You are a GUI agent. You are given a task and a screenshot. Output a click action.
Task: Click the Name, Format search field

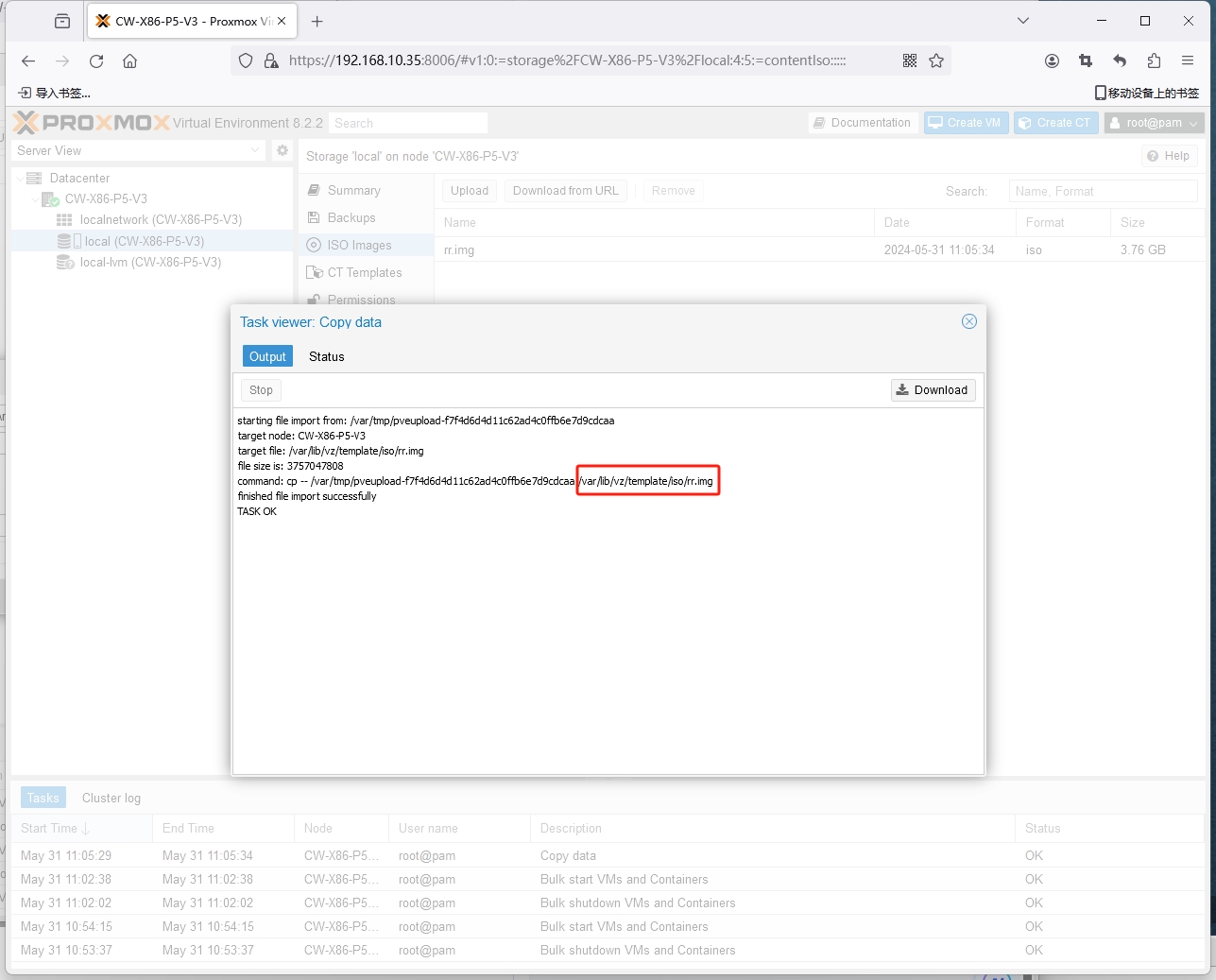(1103, 191)
